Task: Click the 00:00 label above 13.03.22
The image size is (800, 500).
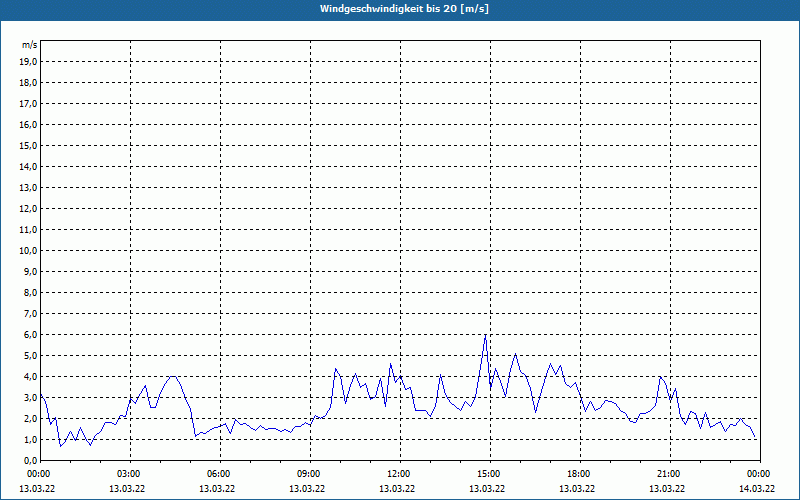Action: coord(39,474)
